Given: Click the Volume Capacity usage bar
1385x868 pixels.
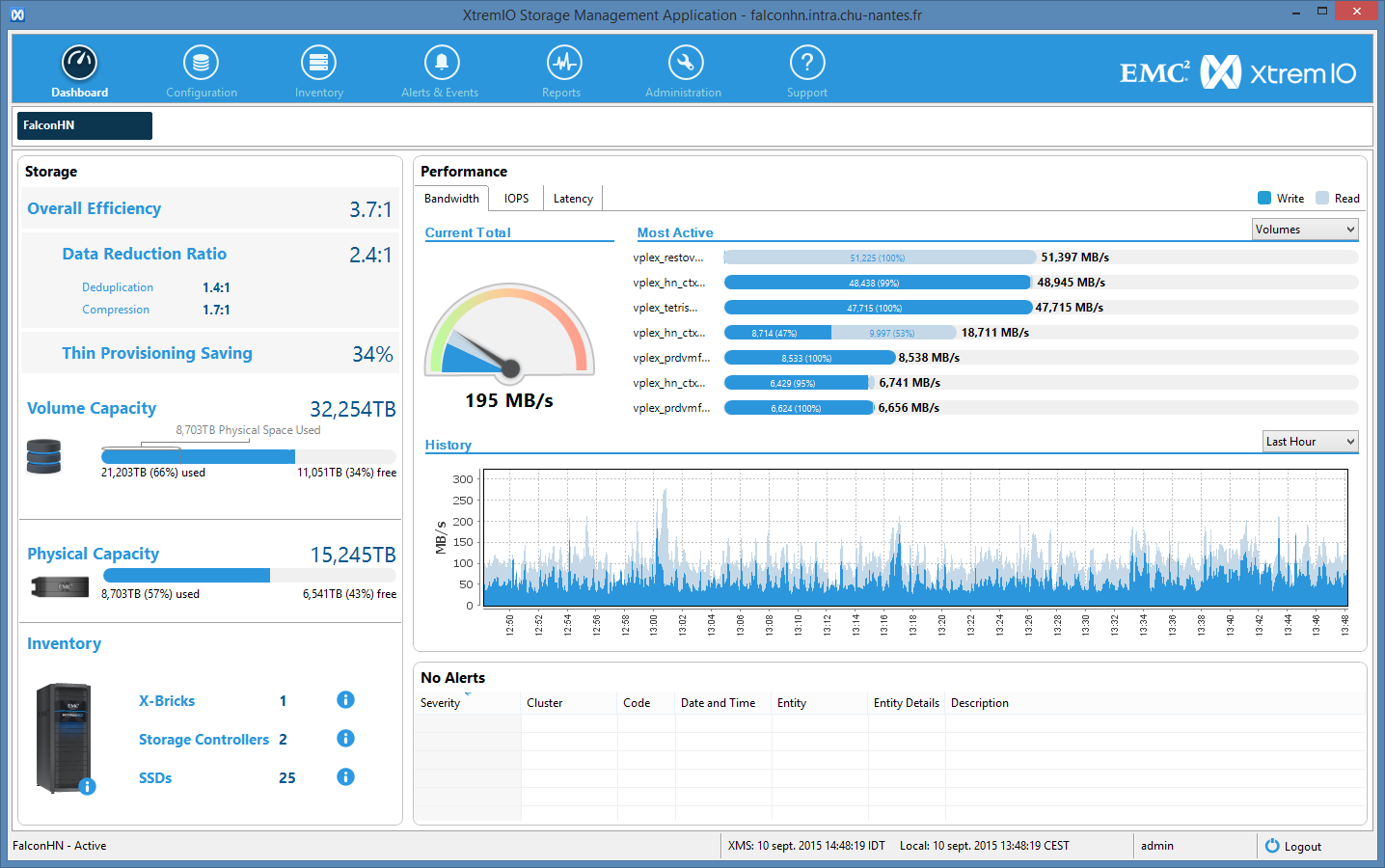Looking at the screenshot, I should tap(248, 456).
